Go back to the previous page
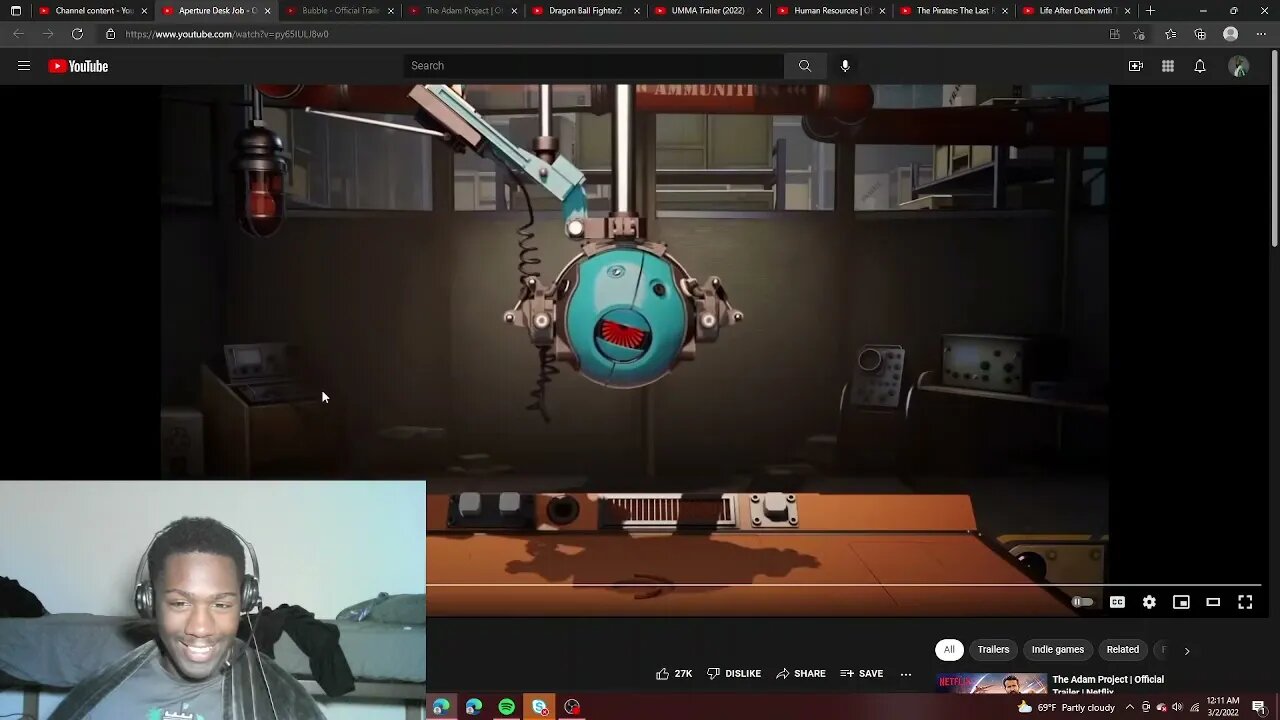Screen dimensions: 1280x720 click(x=18, y=34)
